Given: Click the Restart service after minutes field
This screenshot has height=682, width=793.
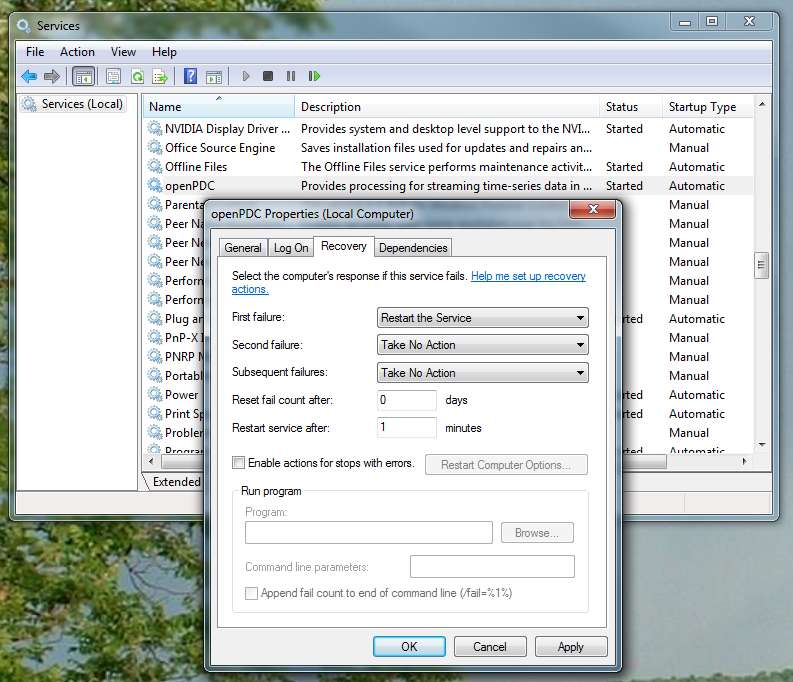Looking at the screenshot, I should 407,427.
